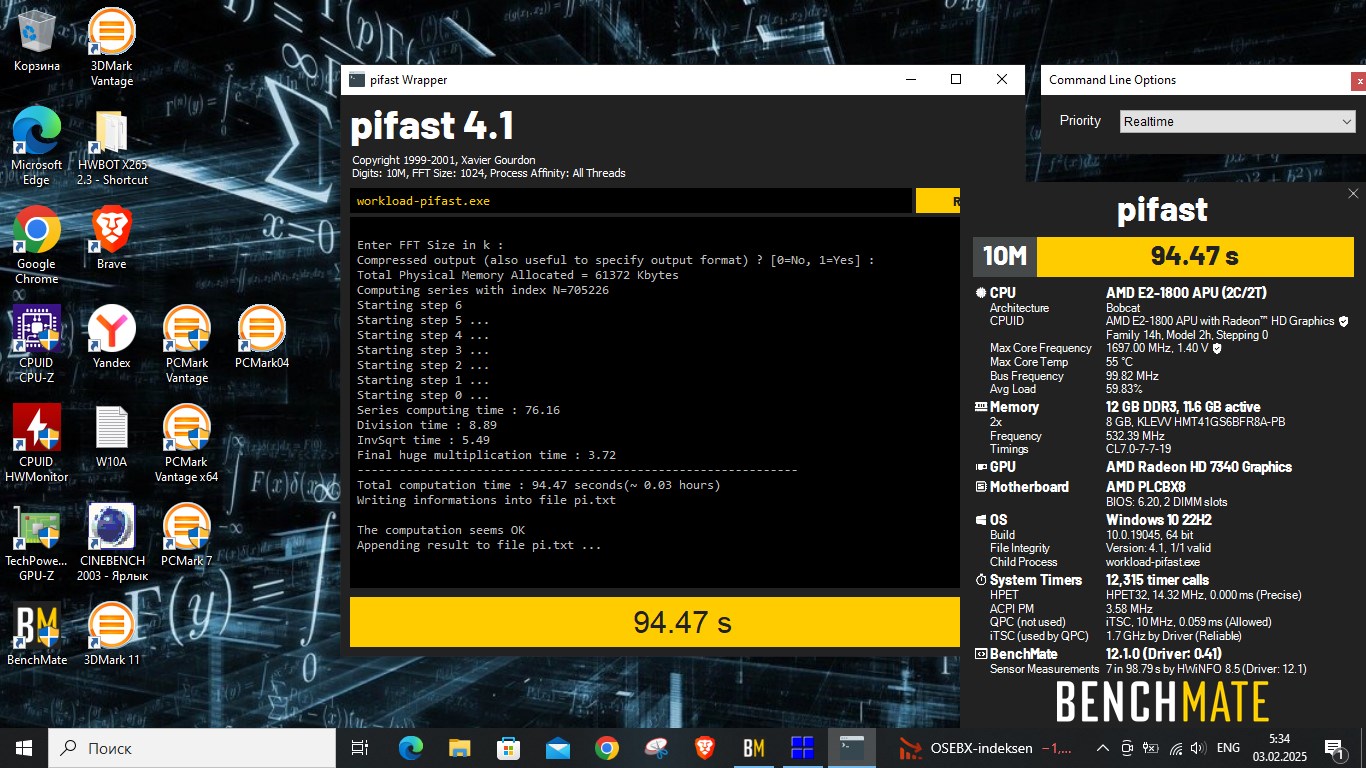Close the Command Line Options window

coord(1358,81)
